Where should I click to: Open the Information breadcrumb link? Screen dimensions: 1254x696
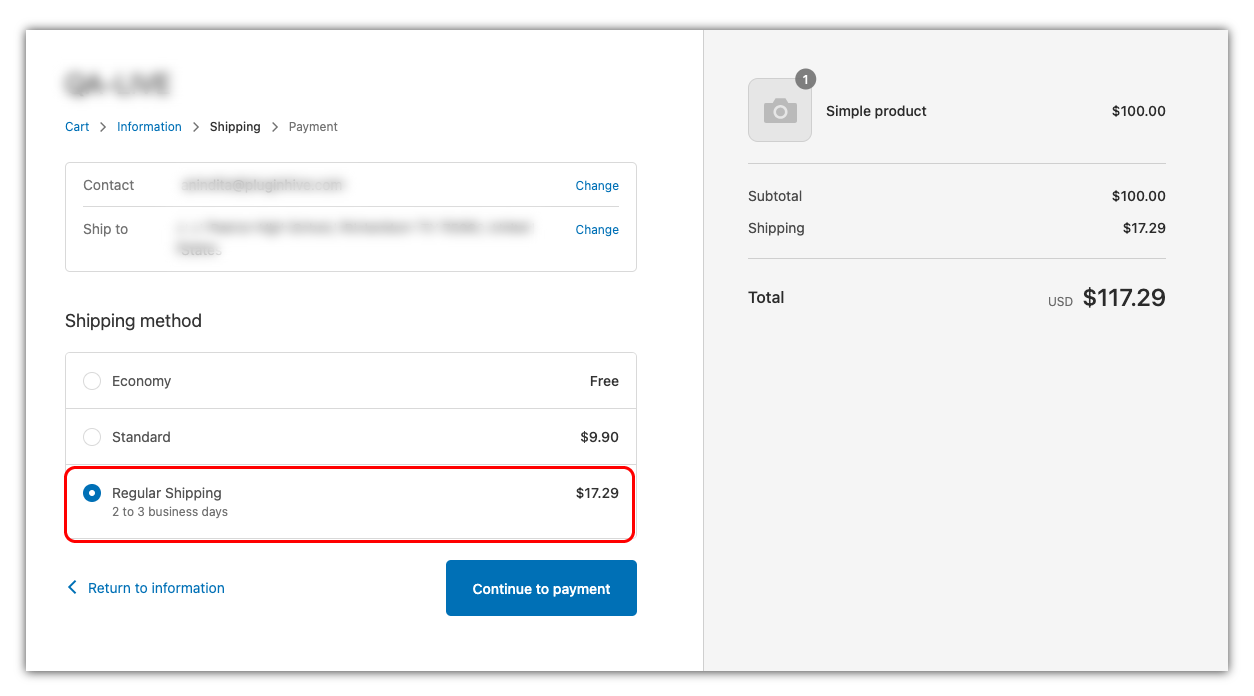click(x=149, y=127)
